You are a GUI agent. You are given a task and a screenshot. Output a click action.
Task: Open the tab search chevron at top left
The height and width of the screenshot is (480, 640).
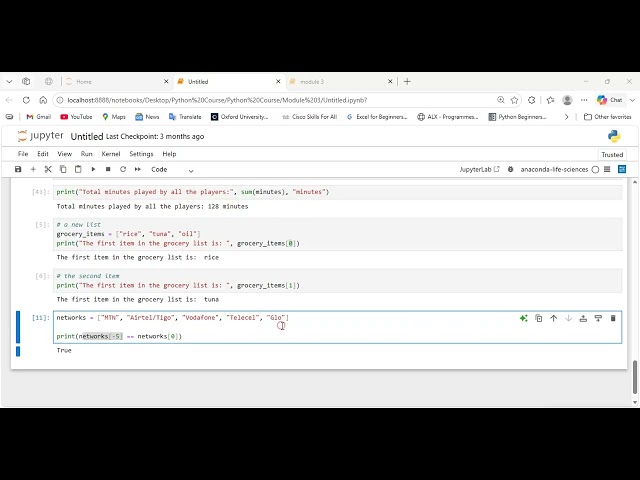(x=9, y=82)
